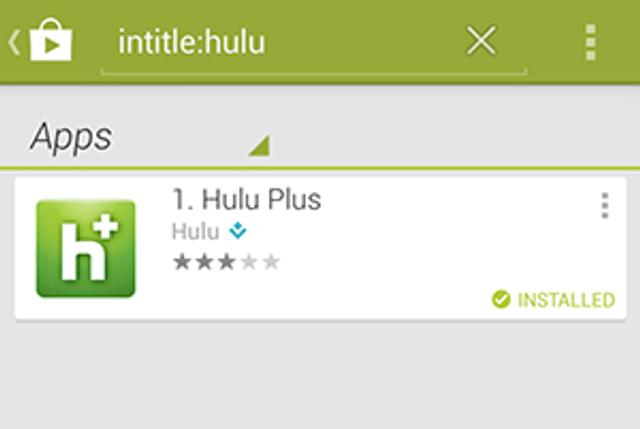Click the green installed checkmark icon

click(501, 299)
